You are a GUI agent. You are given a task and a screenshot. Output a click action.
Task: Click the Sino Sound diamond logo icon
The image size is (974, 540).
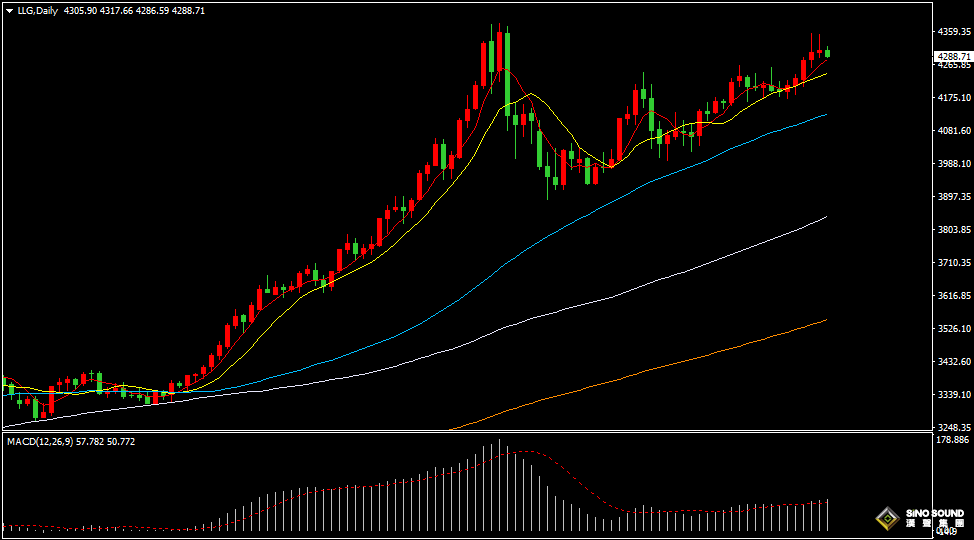coord(887,518)
